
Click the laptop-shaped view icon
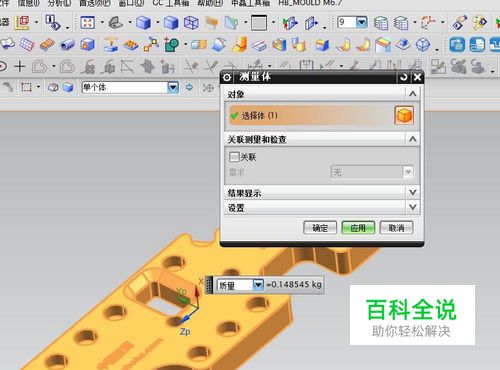tap(116, 23)
